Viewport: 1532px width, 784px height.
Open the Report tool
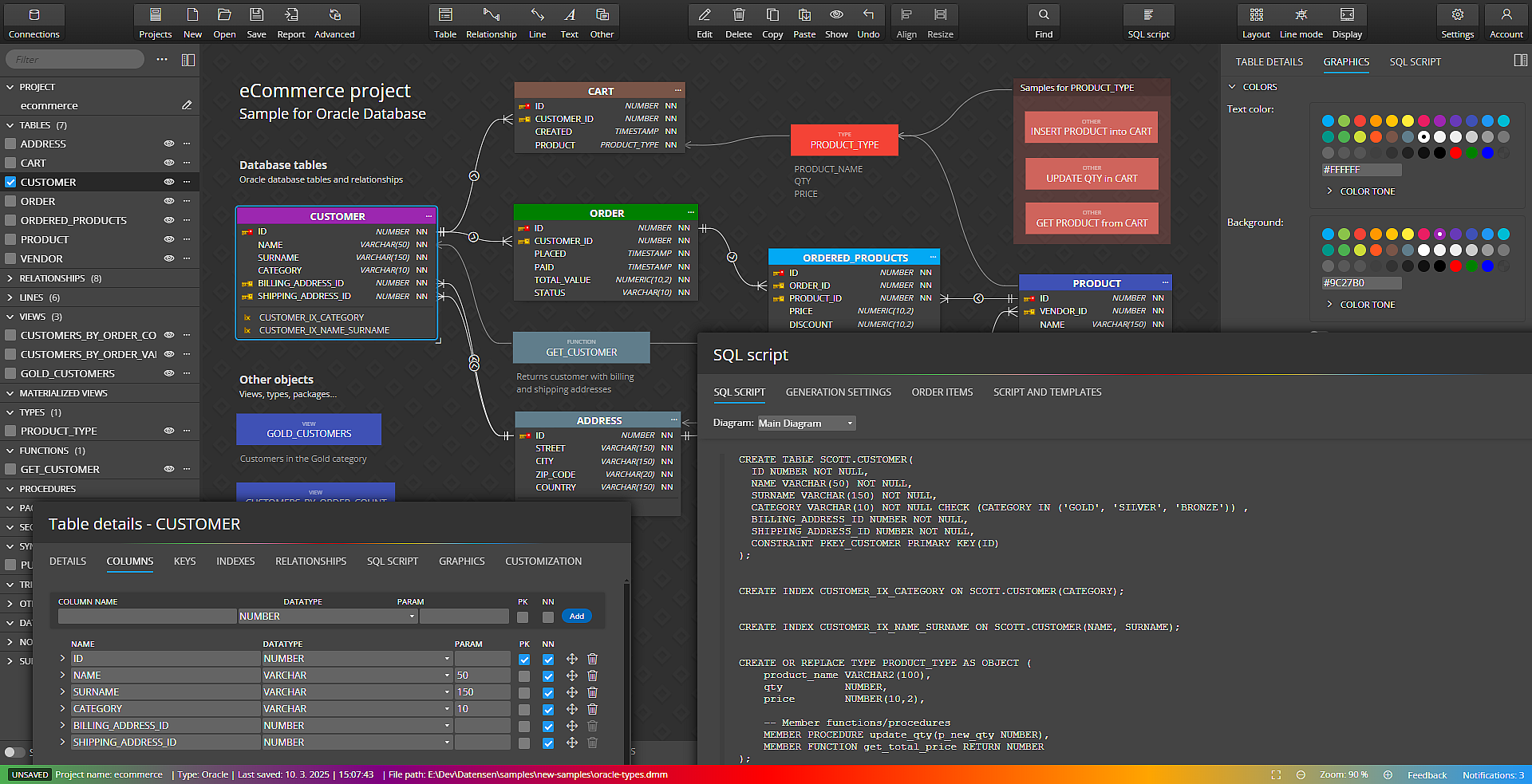pyautogui.click(x=290, y=22)
